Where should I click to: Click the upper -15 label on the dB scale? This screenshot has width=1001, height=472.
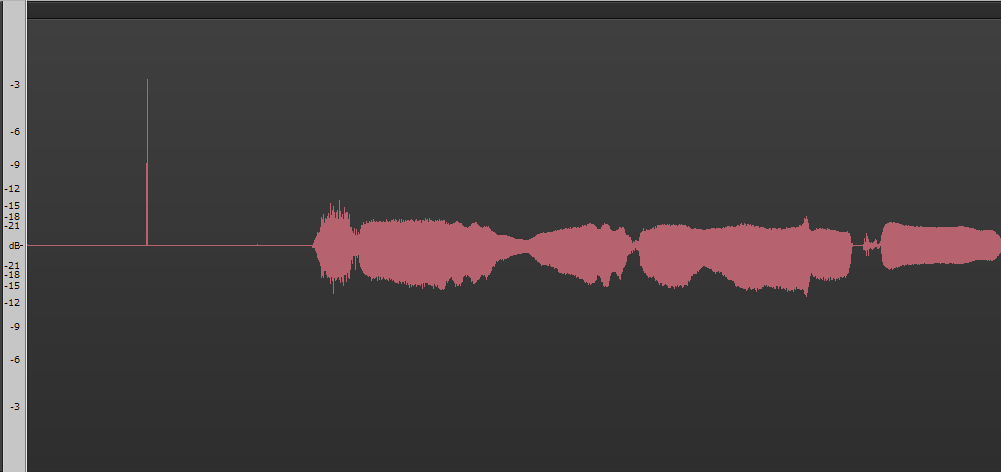pos(13,206)
